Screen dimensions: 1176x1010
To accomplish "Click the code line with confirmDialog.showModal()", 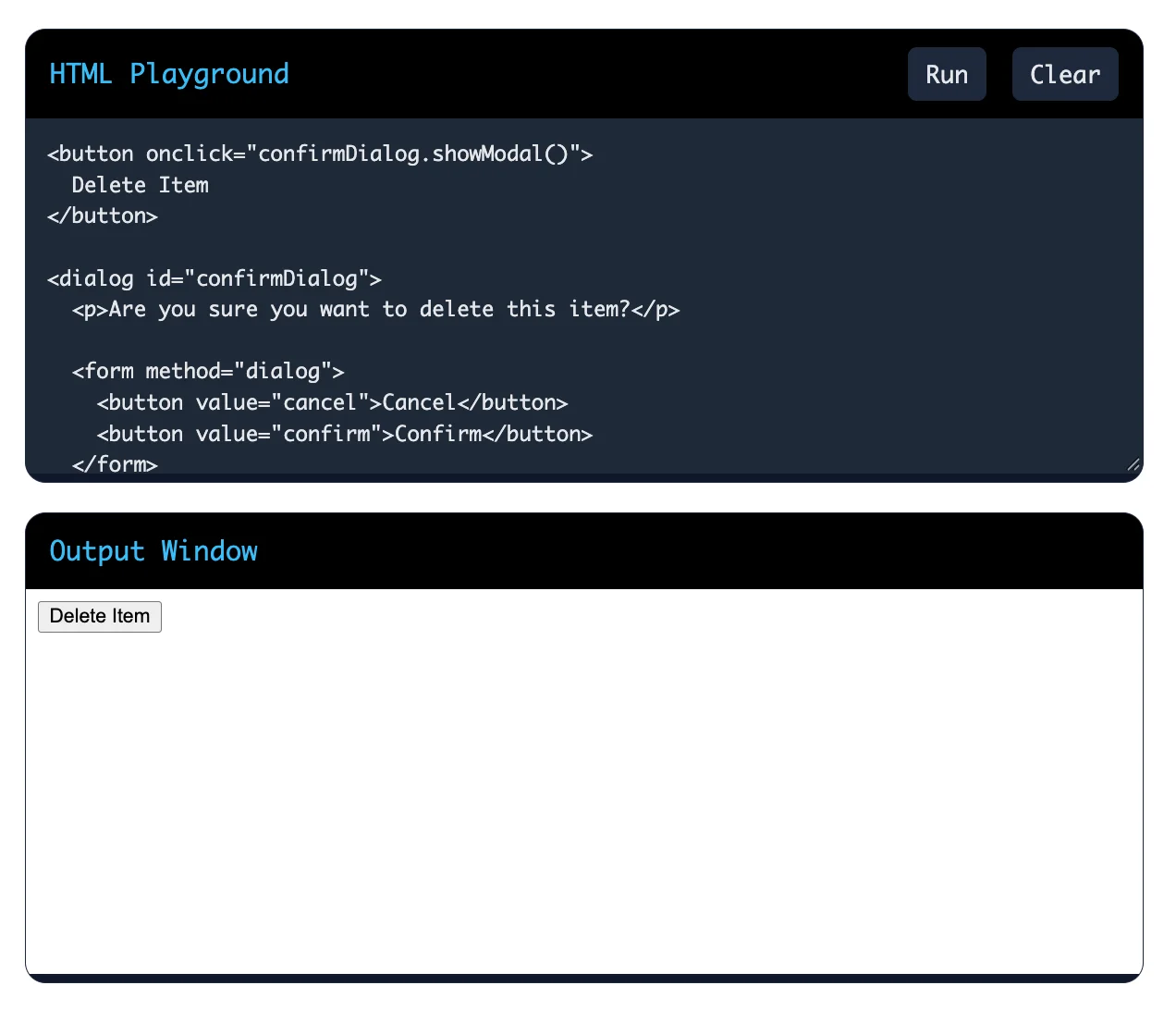I will (x=320, y=154).
